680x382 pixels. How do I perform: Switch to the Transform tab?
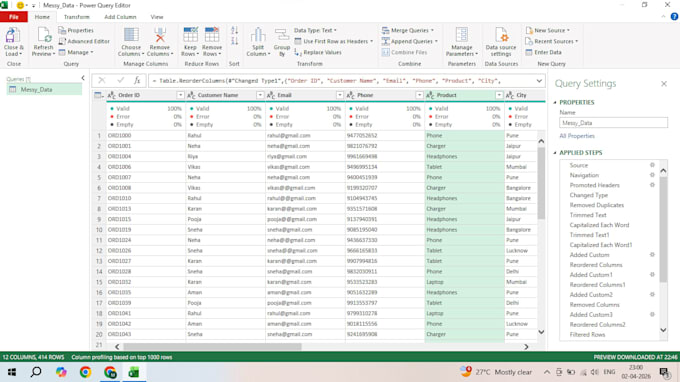[76, 17]
